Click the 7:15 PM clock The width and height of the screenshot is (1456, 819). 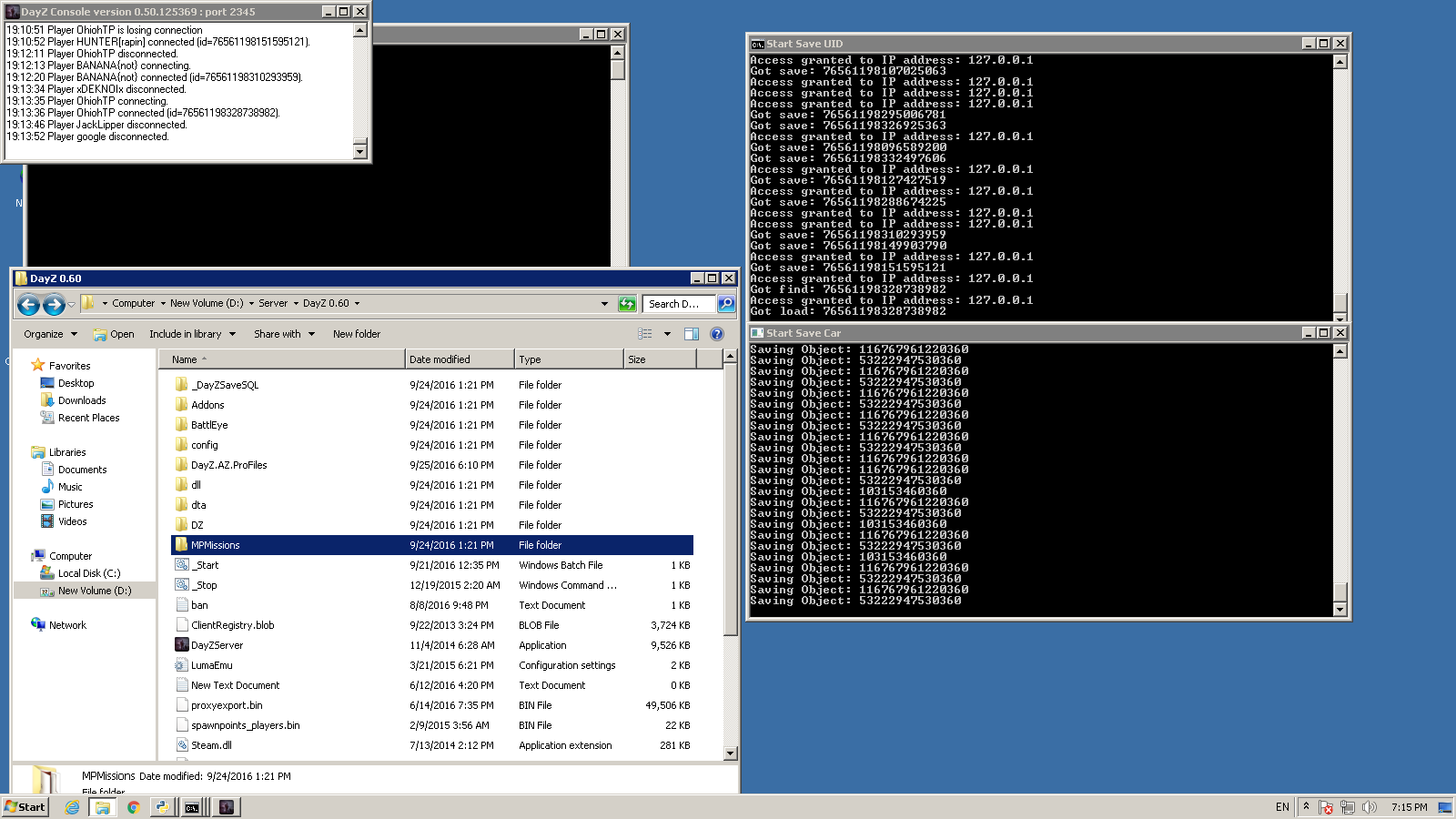point(1409,807)
